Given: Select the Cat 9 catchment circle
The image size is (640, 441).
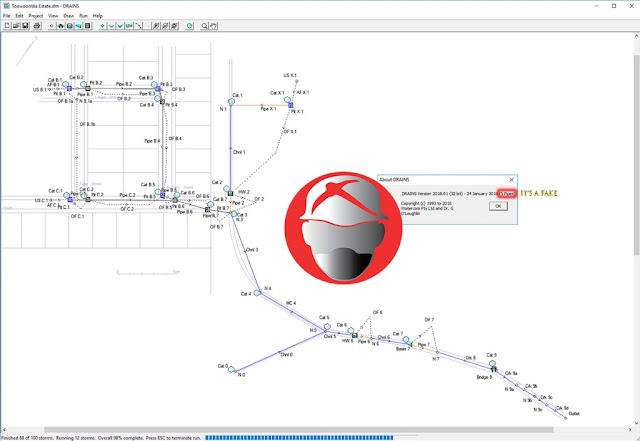Looking at the screenshot, I should pos(493,363).
